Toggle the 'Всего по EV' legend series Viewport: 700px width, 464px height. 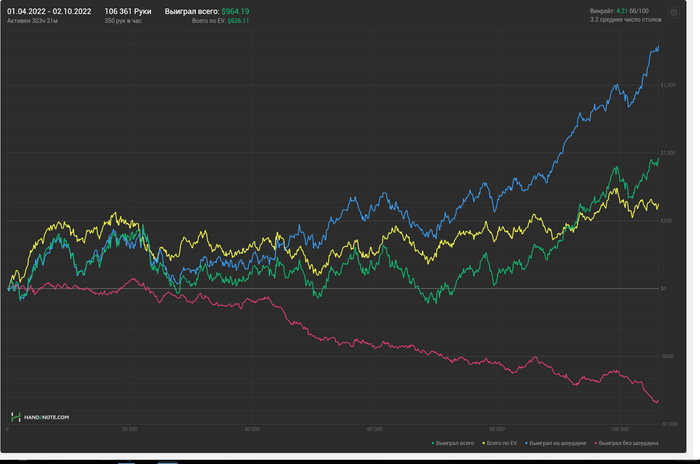[500, 443]
